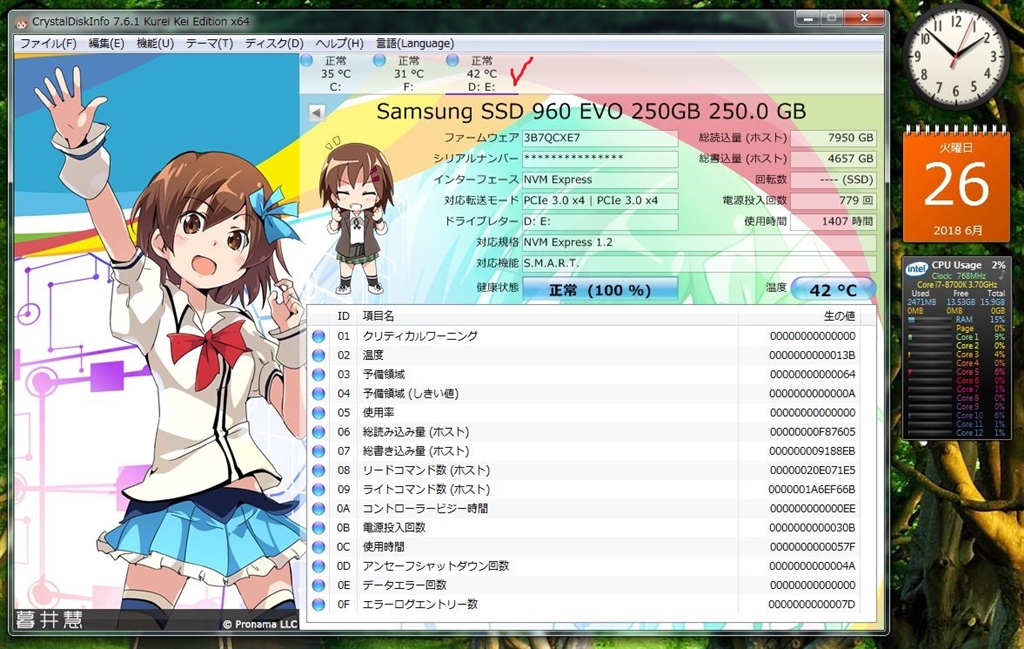Click the 1407 時間 power-on hours value
This screenshot has height=649, width=1024.
click(833, 221)
